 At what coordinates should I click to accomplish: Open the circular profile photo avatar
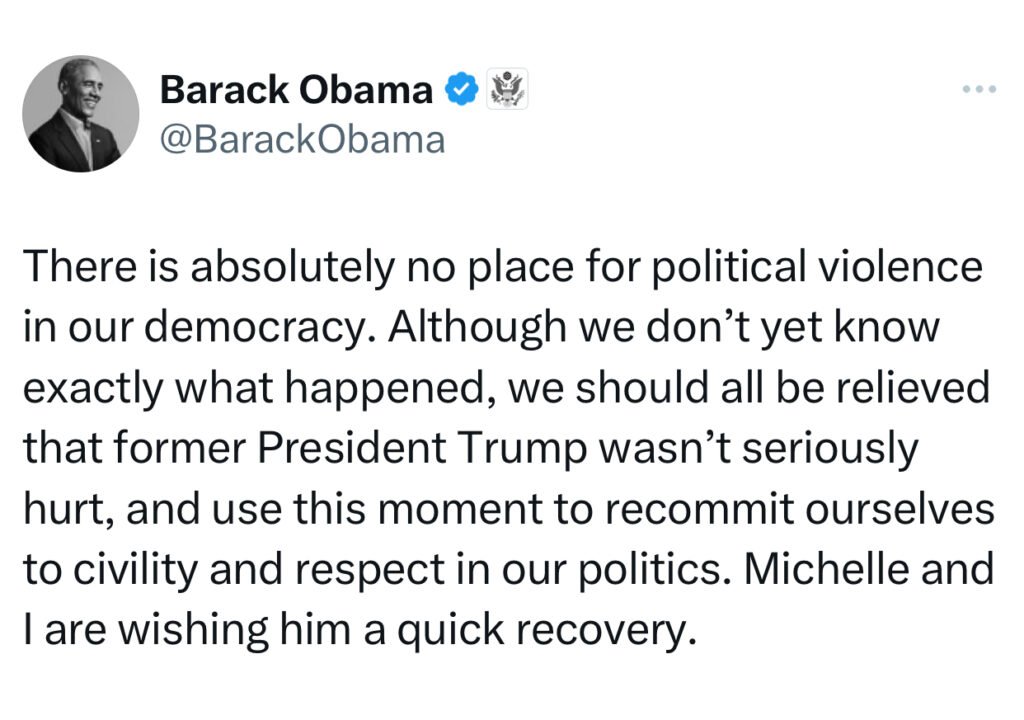(x=80, y=114)
